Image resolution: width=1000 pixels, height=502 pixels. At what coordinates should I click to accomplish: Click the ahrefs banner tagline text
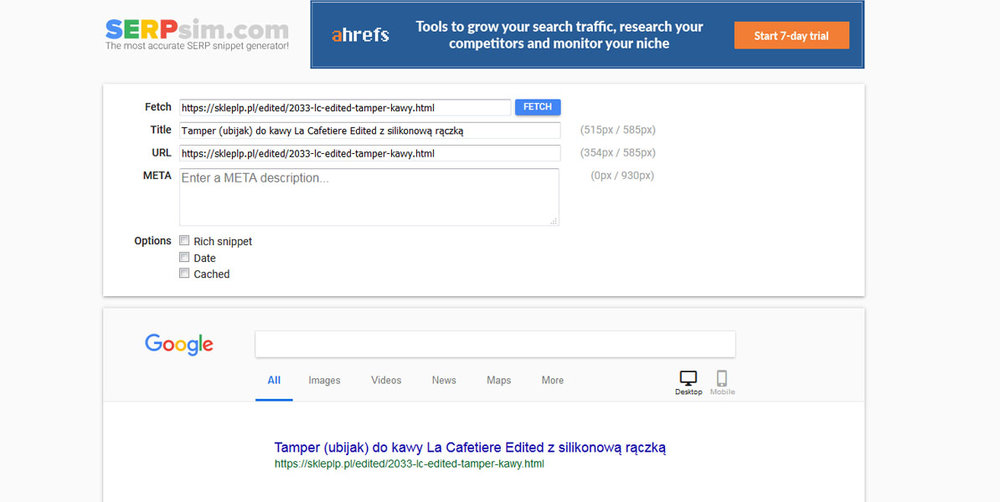(x=559, y=35)
